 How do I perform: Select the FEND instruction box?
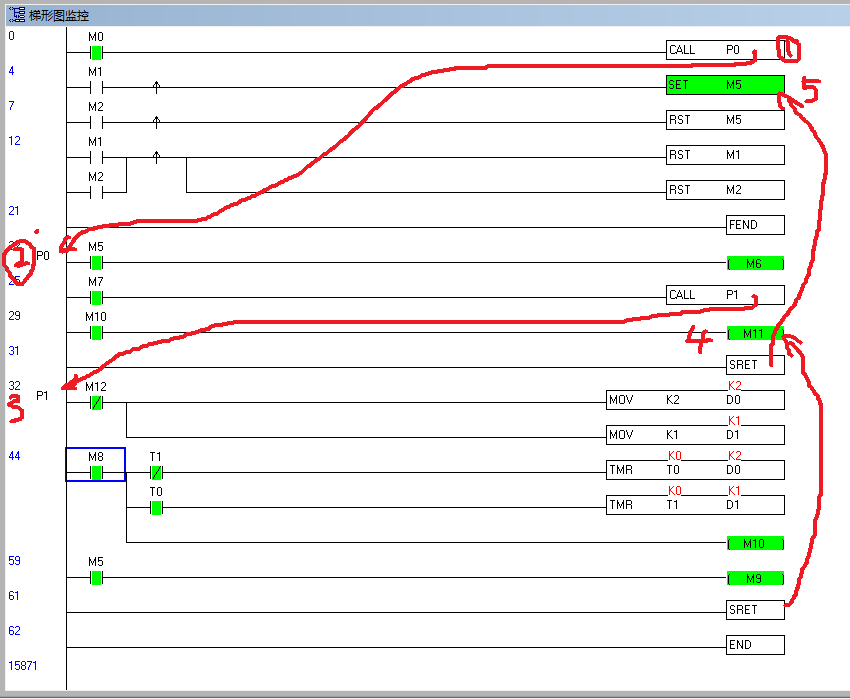(x=755, y=225)
